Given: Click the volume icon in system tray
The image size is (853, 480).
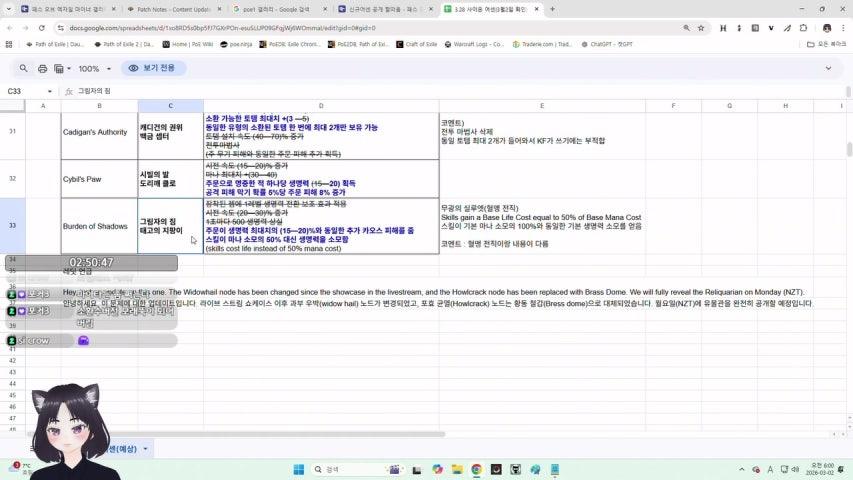Looking at the screenshot, I should [795, 470].
